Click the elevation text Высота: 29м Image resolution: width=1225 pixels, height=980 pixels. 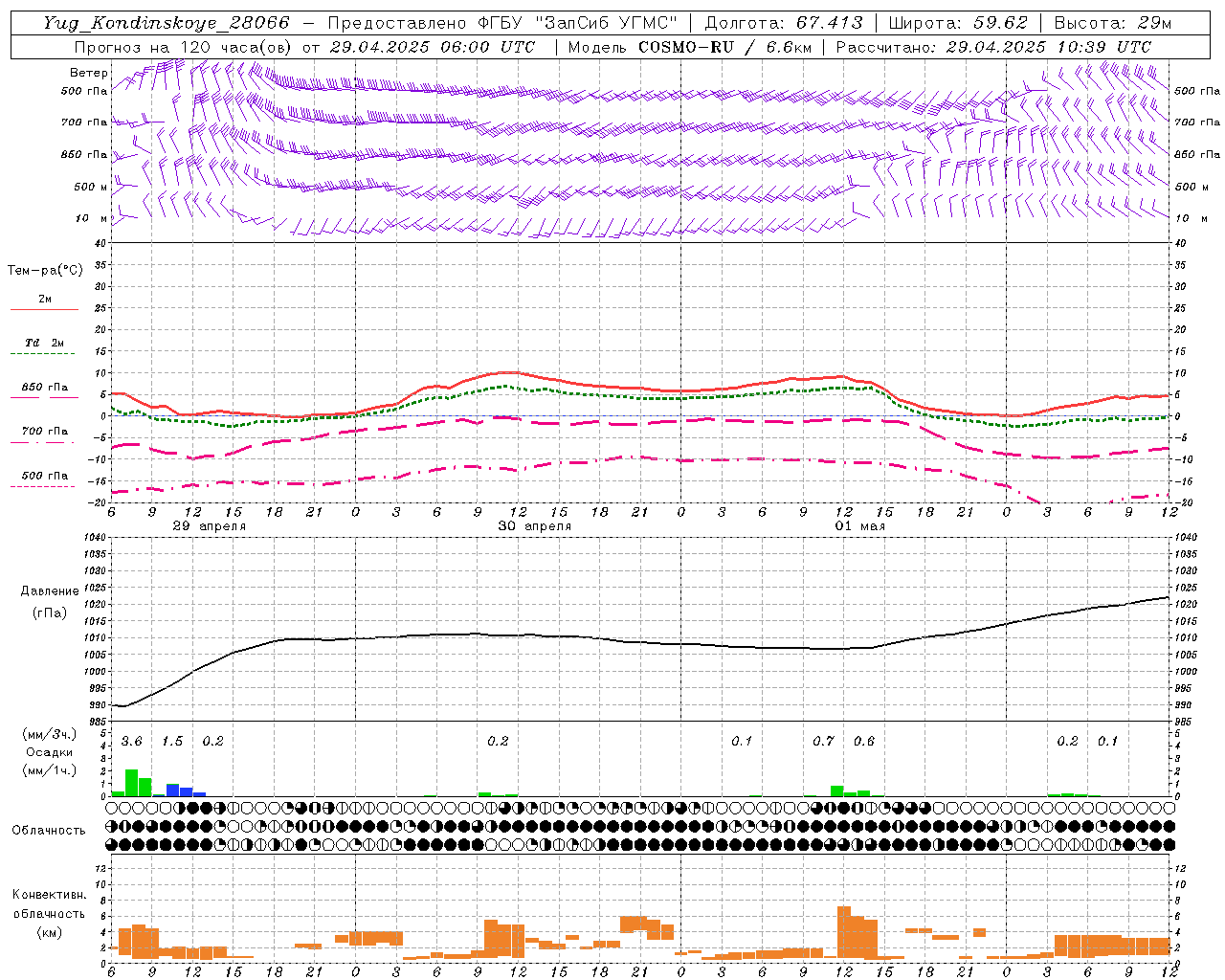pos(1112,23)
